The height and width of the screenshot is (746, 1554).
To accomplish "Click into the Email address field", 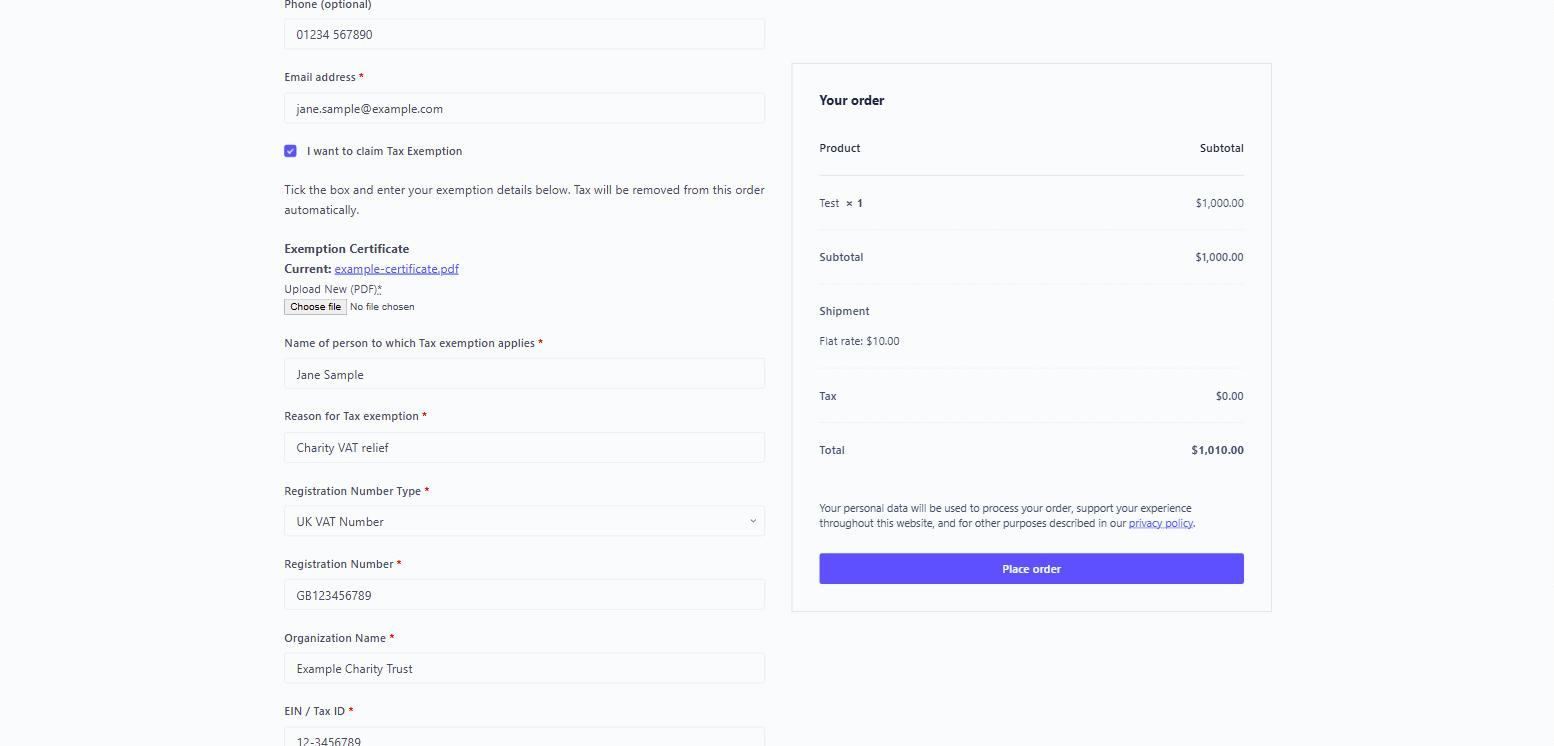I will pos(524,108).
